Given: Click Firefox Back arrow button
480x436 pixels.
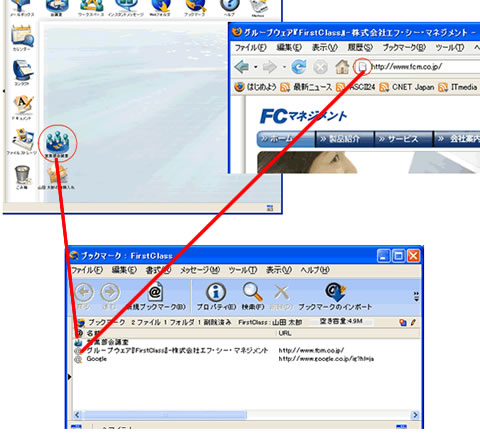Looking at the screenshot, I should coord(242,67).
